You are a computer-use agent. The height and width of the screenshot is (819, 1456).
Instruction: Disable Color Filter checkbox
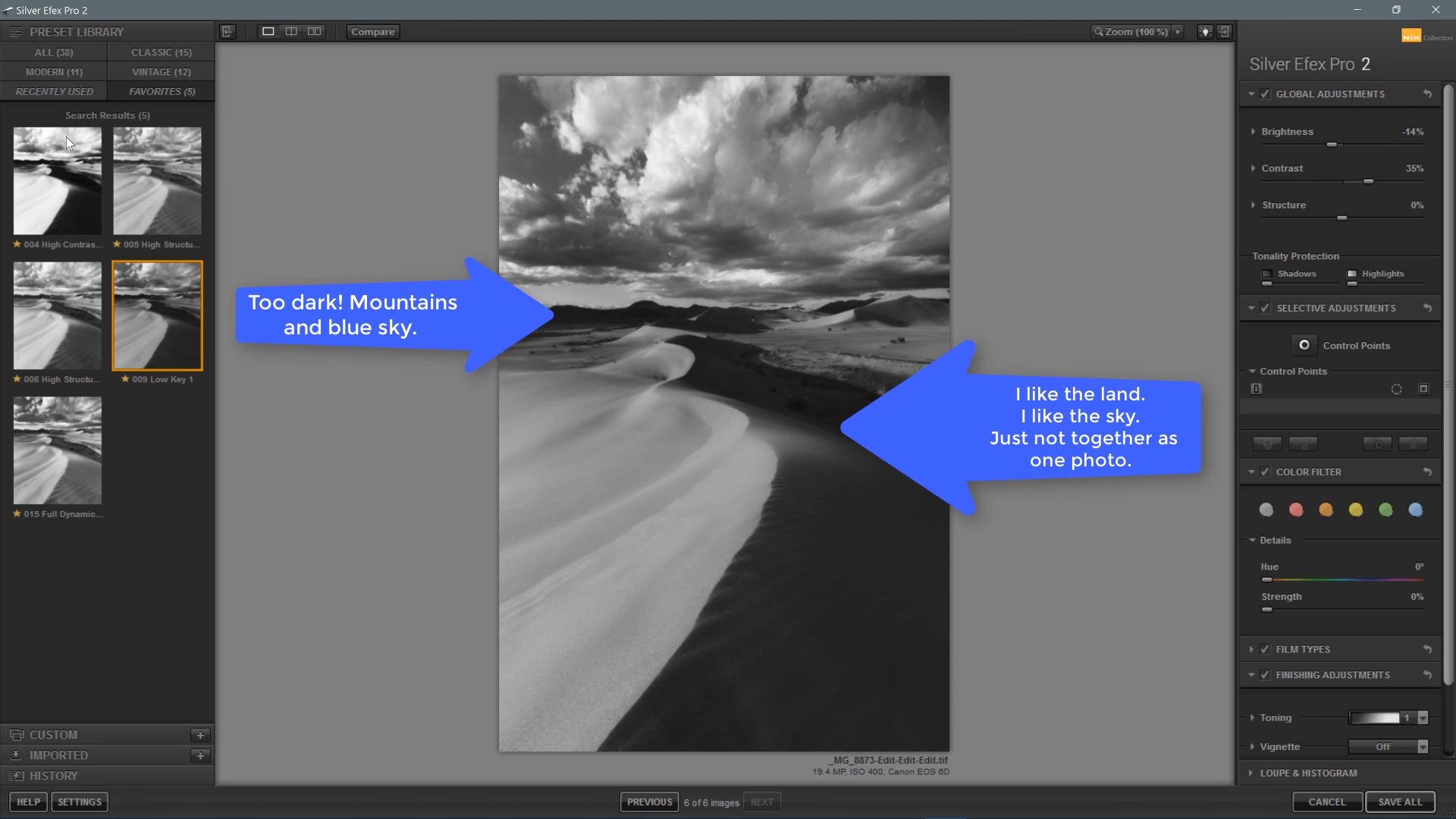[x=1265, y=472]
